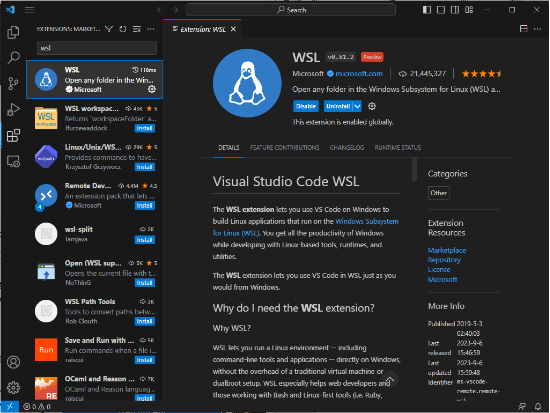The height and width of the screenshot is (413, 550).
Task: Click the WSL penguin extension logo
Action: click(247, 83)
